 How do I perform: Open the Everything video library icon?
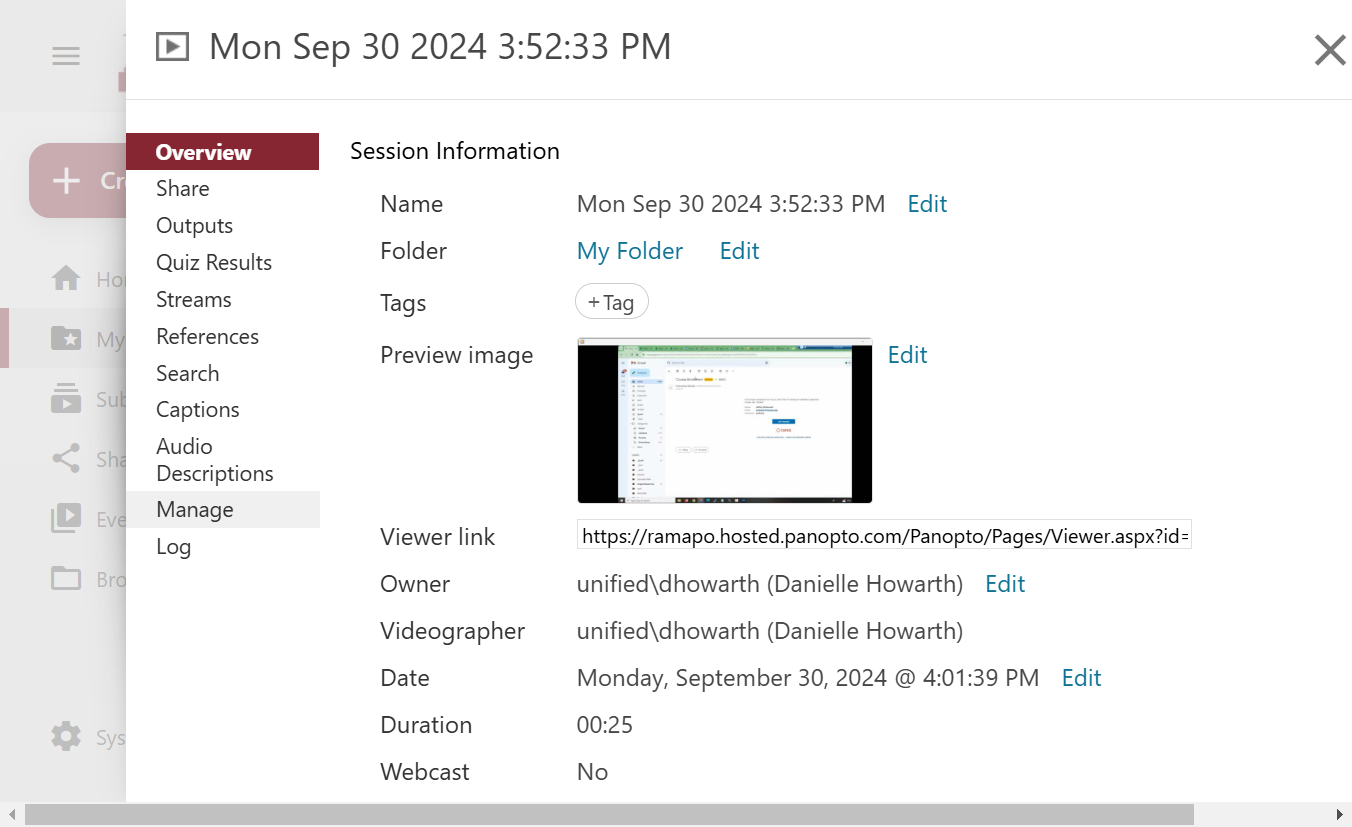pos(66,519)
